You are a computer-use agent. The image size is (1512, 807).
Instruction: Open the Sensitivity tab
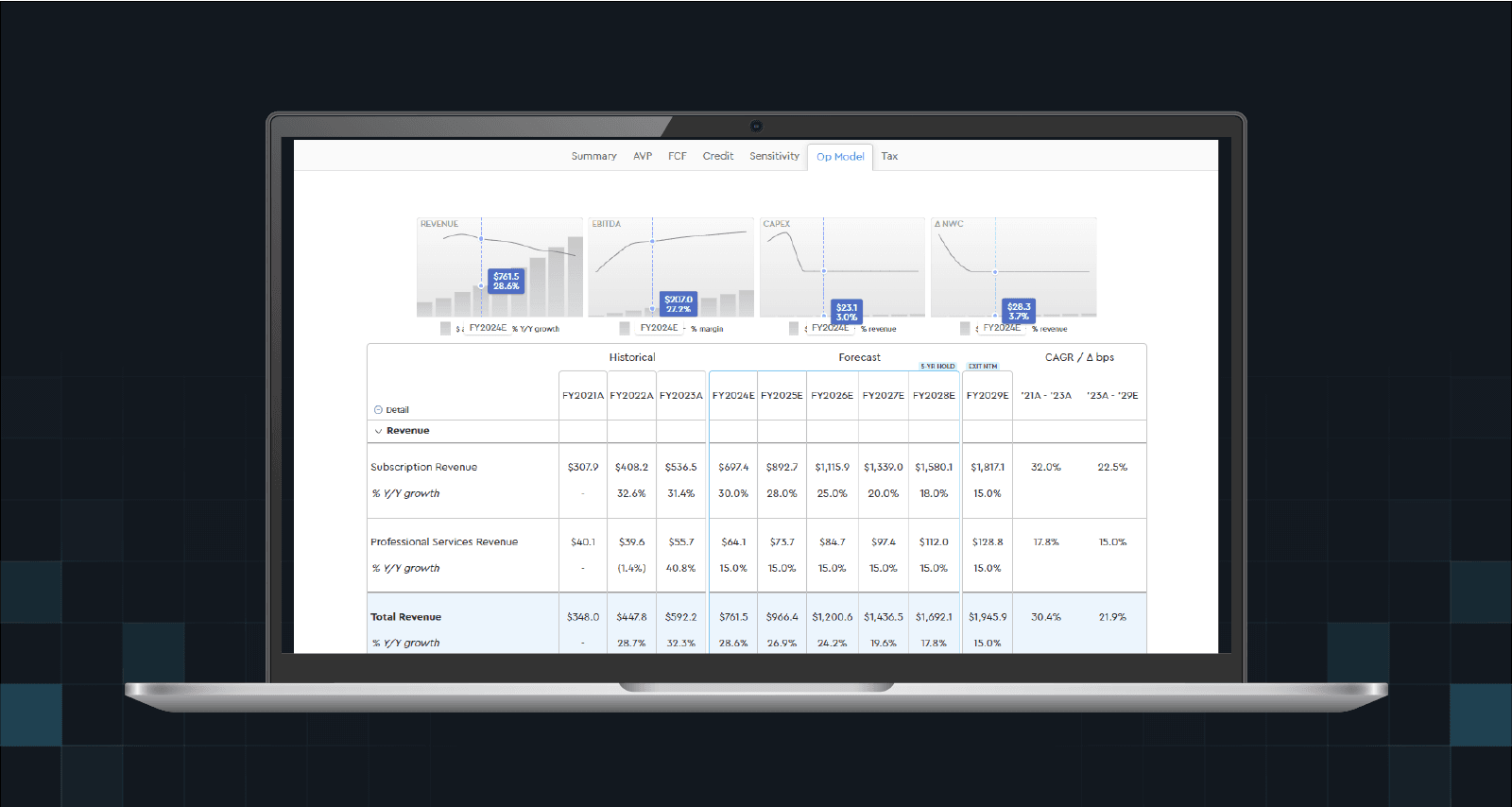coord(774,156)
